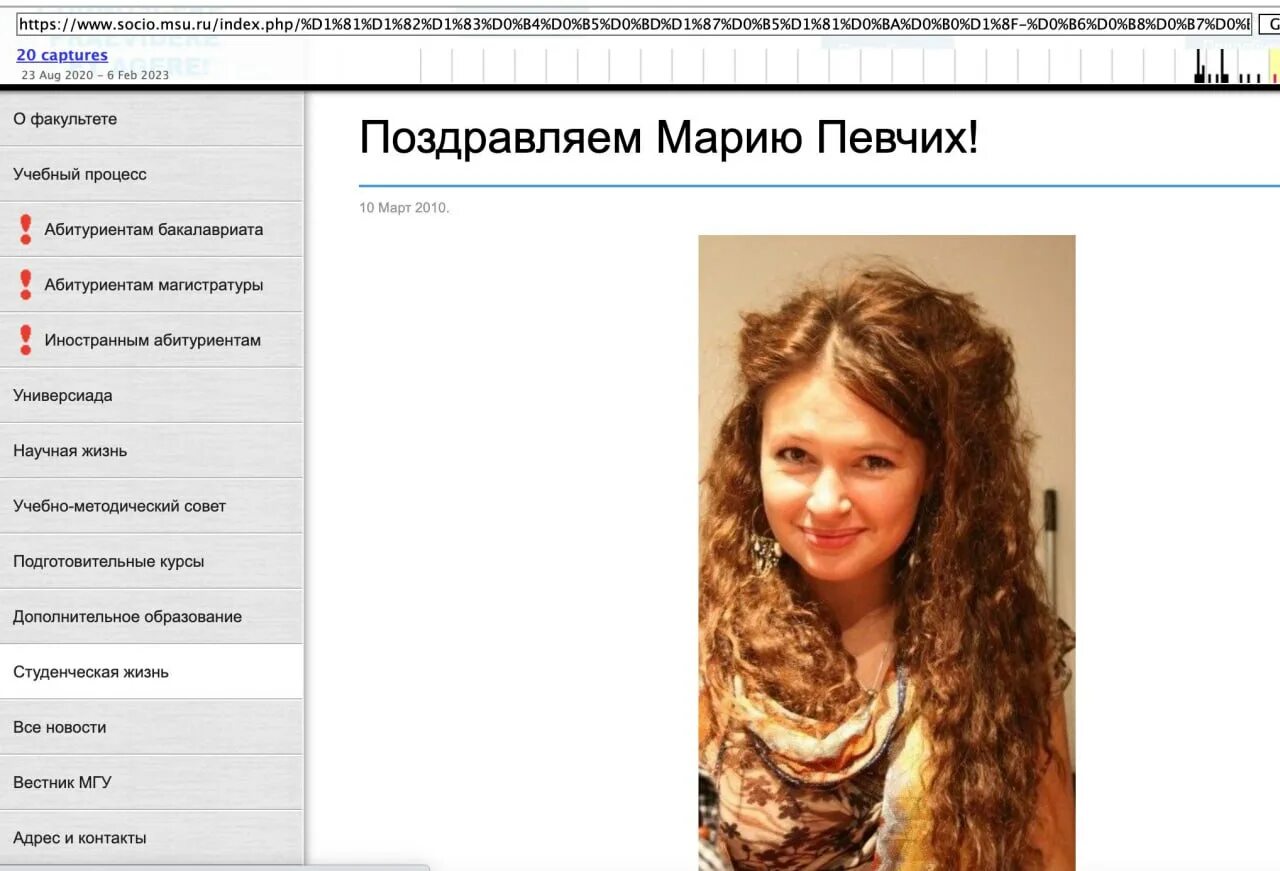Select Абитуриентам бакалавриата in sidebar

tap(151, 229)
